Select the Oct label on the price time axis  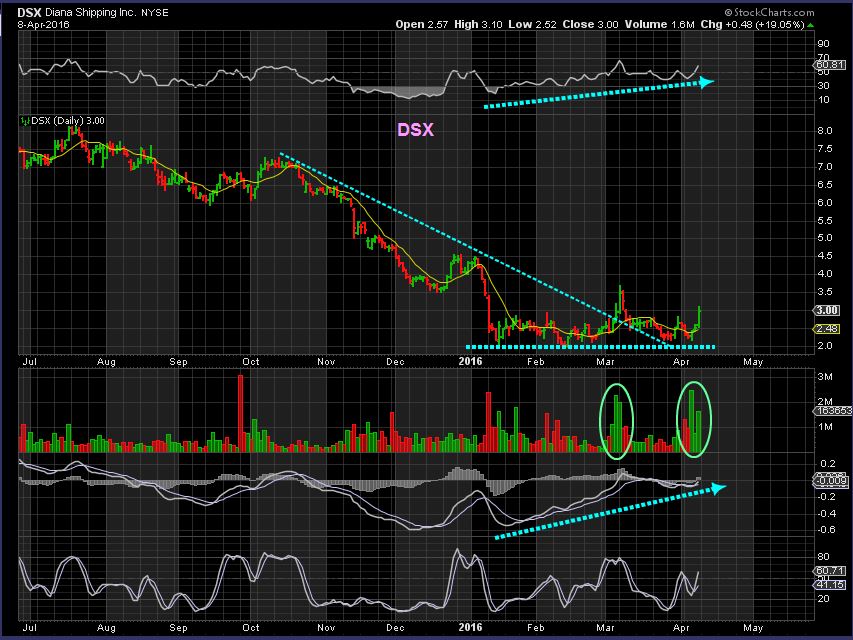pyautogui.click(x=251, y=364)
